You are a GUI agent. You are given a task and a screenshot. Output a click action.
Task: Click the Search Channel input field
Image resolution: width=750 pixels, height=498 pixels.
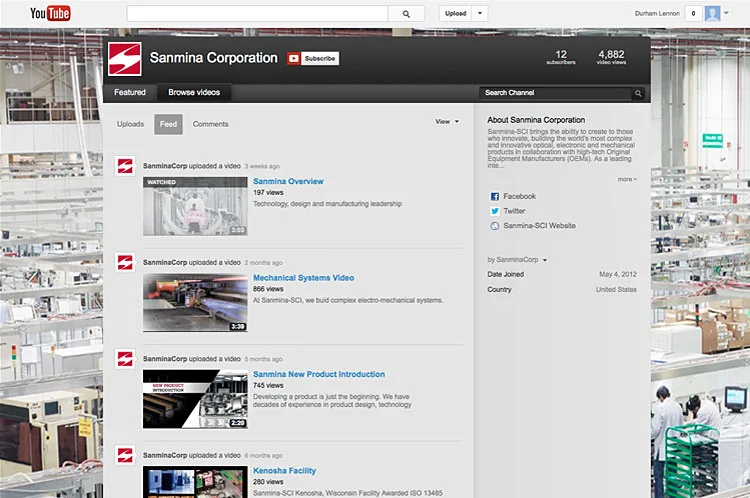tap(556, 93)
